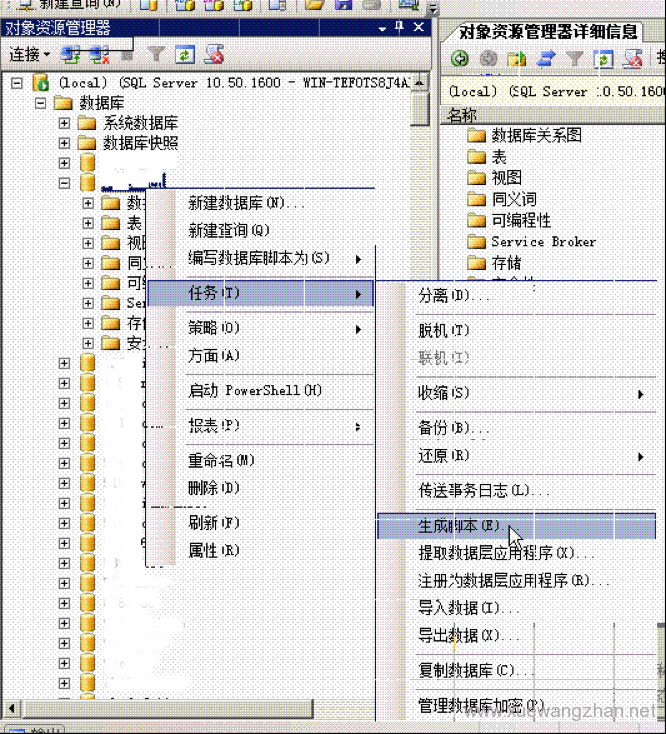
Task: Expand the 数据库快照 node
Action: pyautogui.click(x=64, y=143)
